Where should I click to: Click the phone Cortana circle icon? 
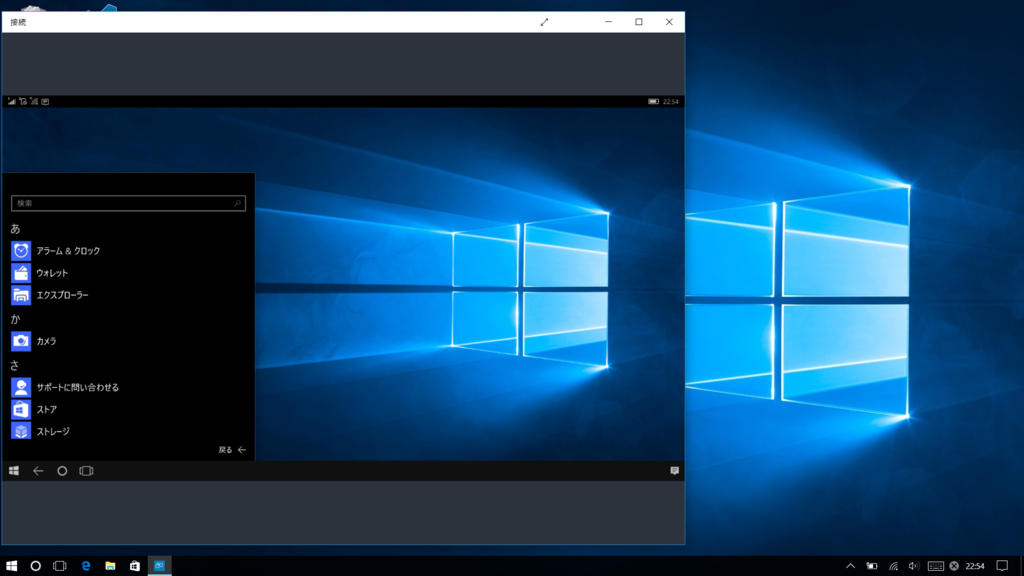click(x=62, y=471)
